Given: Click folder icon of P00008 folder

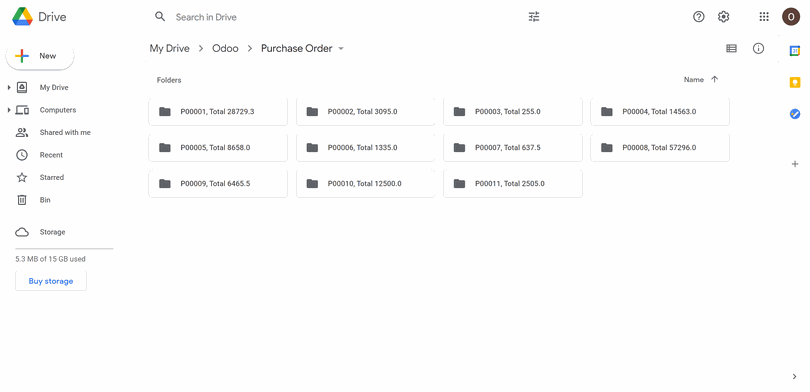Looking at the screenshot, I should point(606,148).
